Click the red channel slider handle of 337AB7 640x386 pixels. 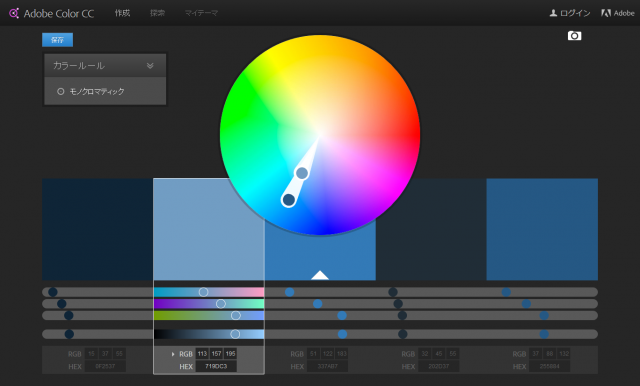click(x=289, y=292)
